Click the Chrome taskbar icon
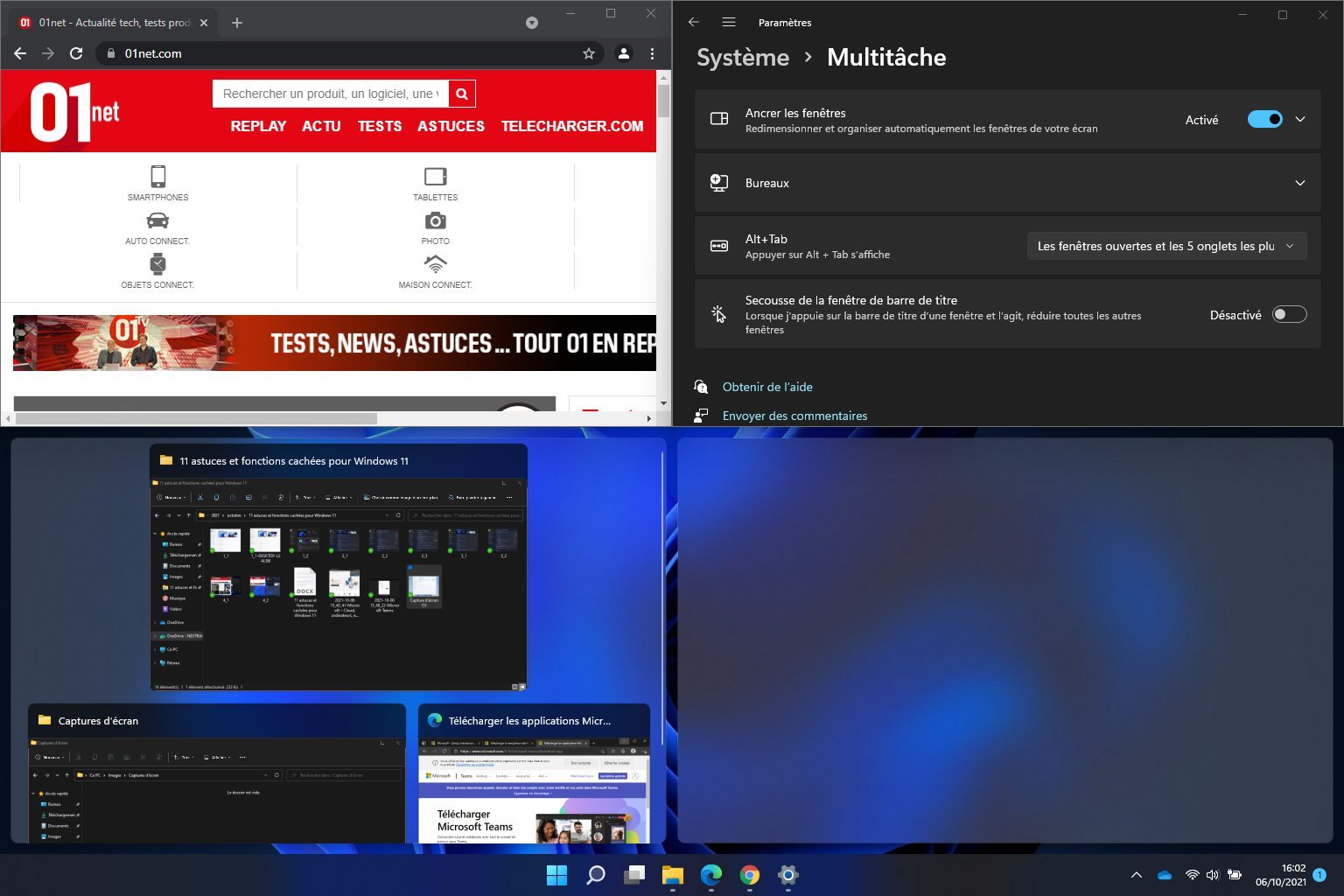 (x=750, y=875)
